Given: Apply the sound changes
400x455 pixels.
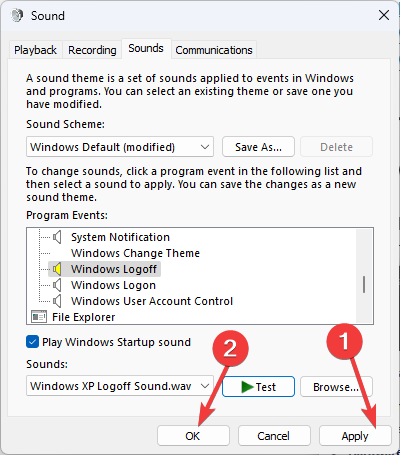Looking at the screenshot, I should tap(355, 436).
